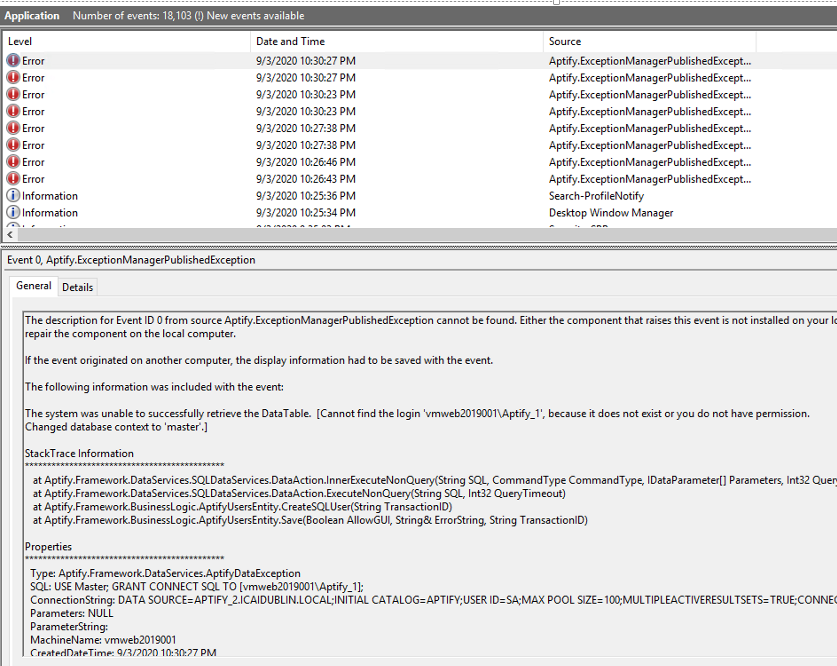The height and width of the screenshot is (666, 837).
Task: Switch to the Details tab
Action: (77, 287)
